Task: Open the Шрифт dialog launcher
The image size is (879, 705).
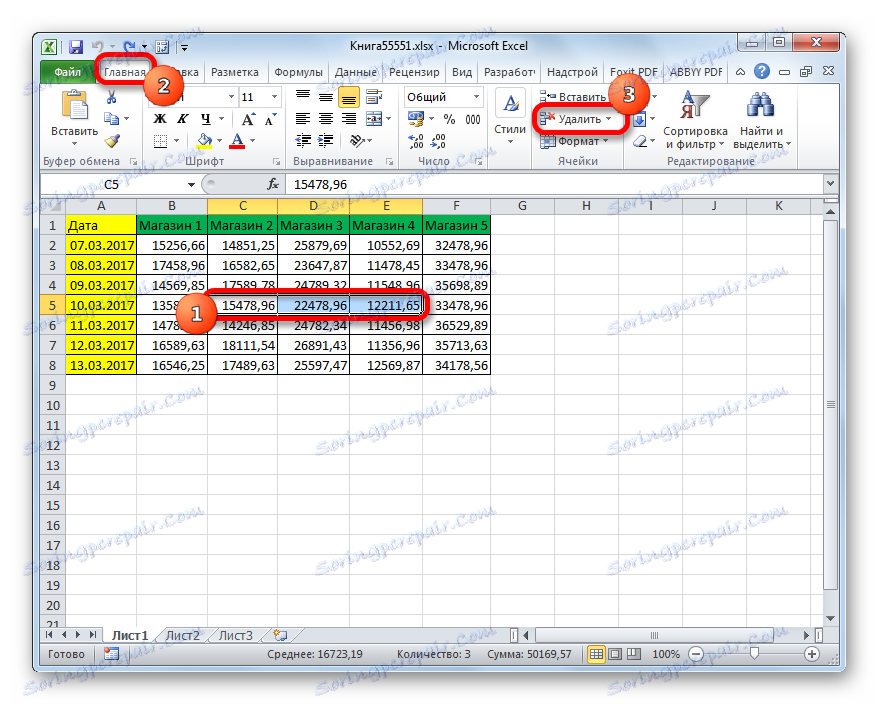Action: pos(276,161)
